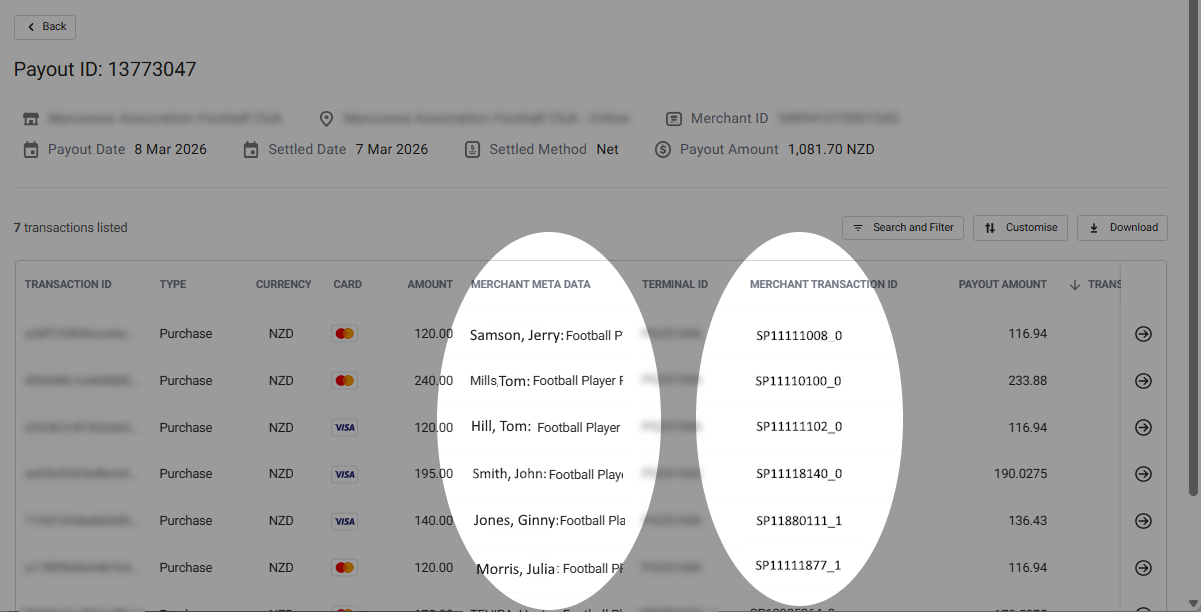Sort by Currency column header
This screenshot has height=612, width=1201.
pos(284,284)
